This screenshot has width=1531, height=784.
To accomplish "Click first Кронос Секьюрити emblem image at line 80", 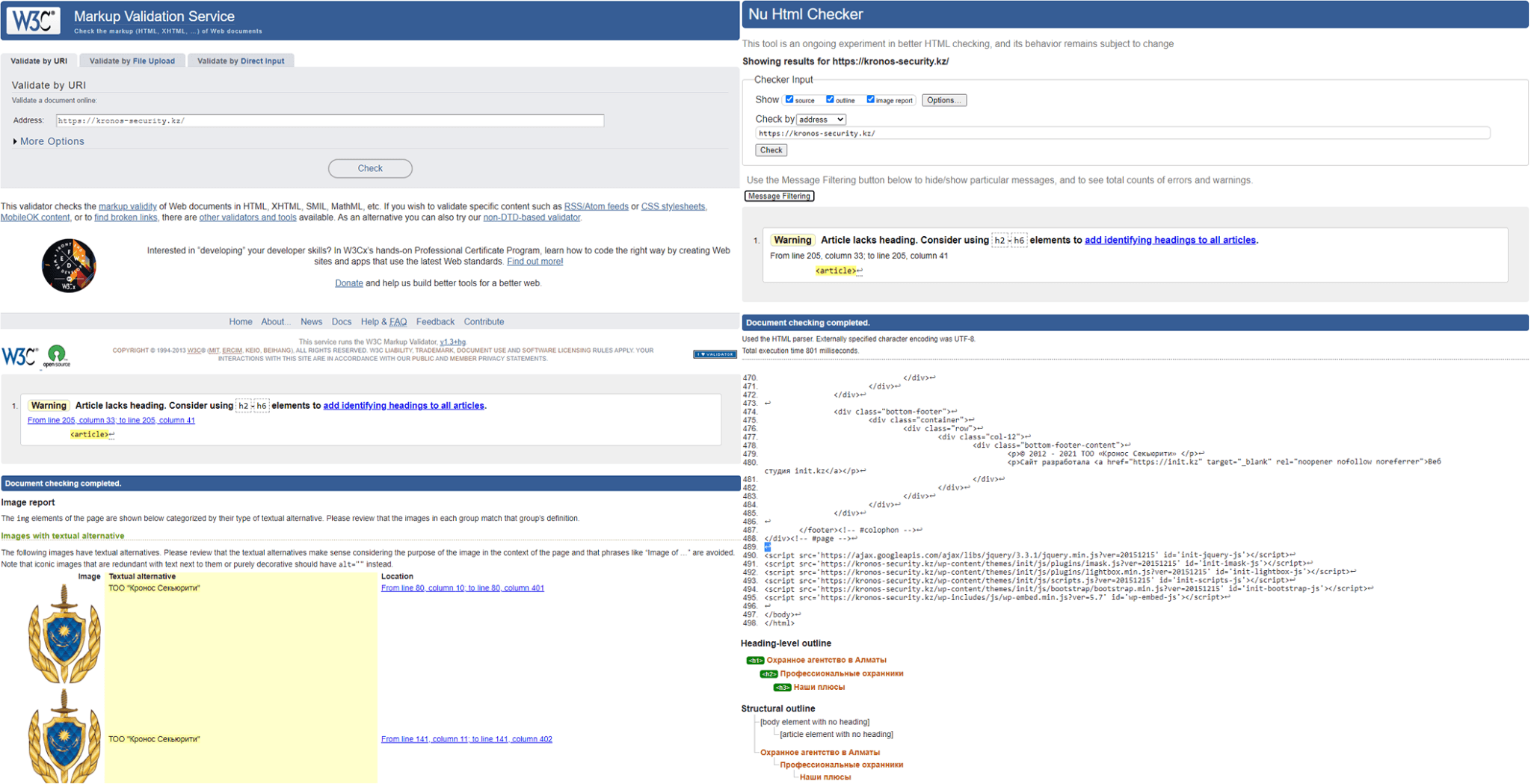I will 64,634.
